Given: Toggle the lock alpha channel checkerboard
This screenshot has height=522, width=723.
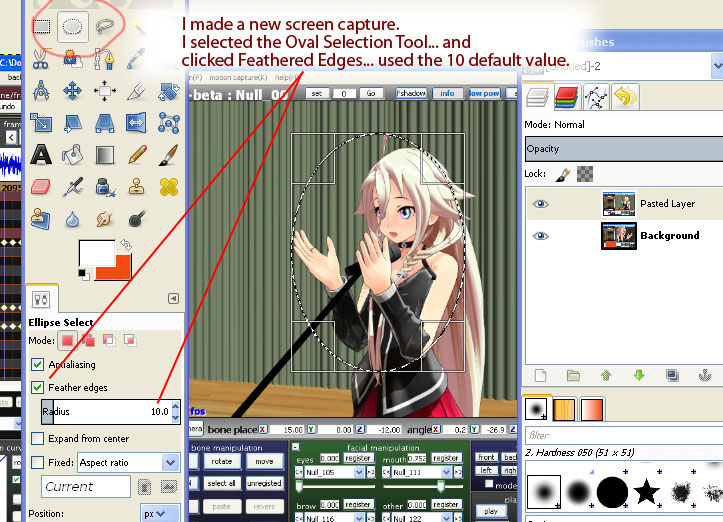Looking at the screenshot, I should pyautogui.click(x=585, y=174).
